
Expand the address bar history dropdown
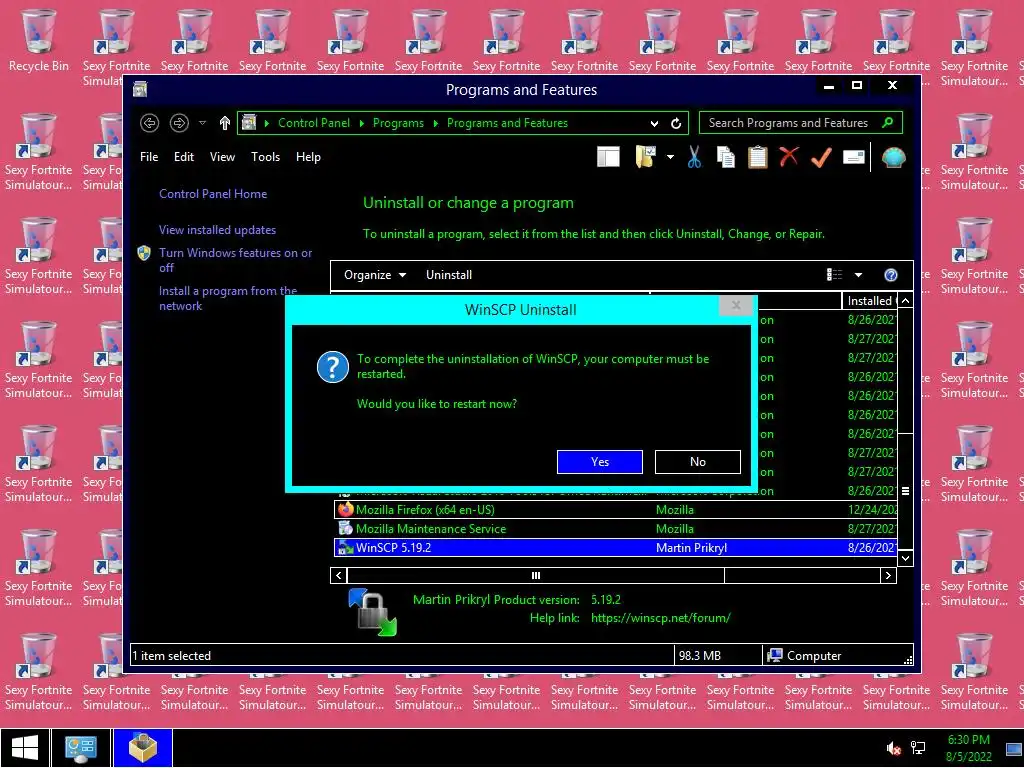(x=654, y=123)
